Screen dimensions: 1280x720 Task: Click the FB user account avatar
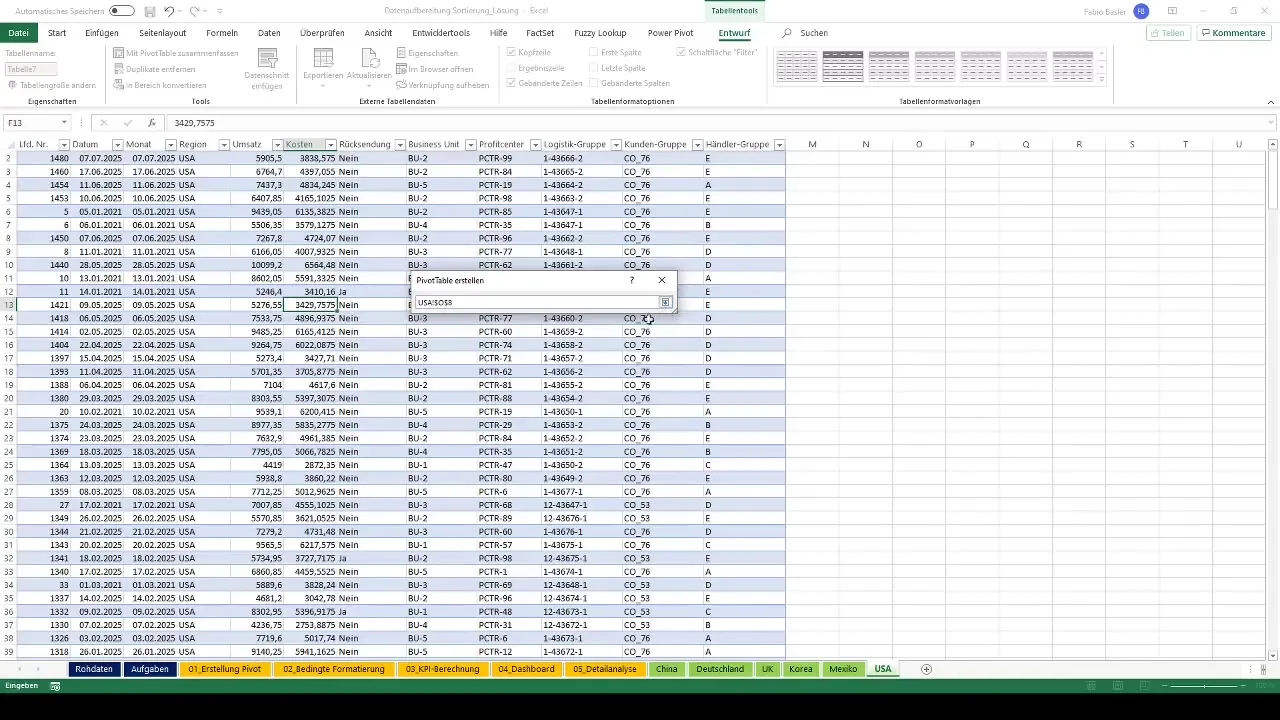(1141, 11)
